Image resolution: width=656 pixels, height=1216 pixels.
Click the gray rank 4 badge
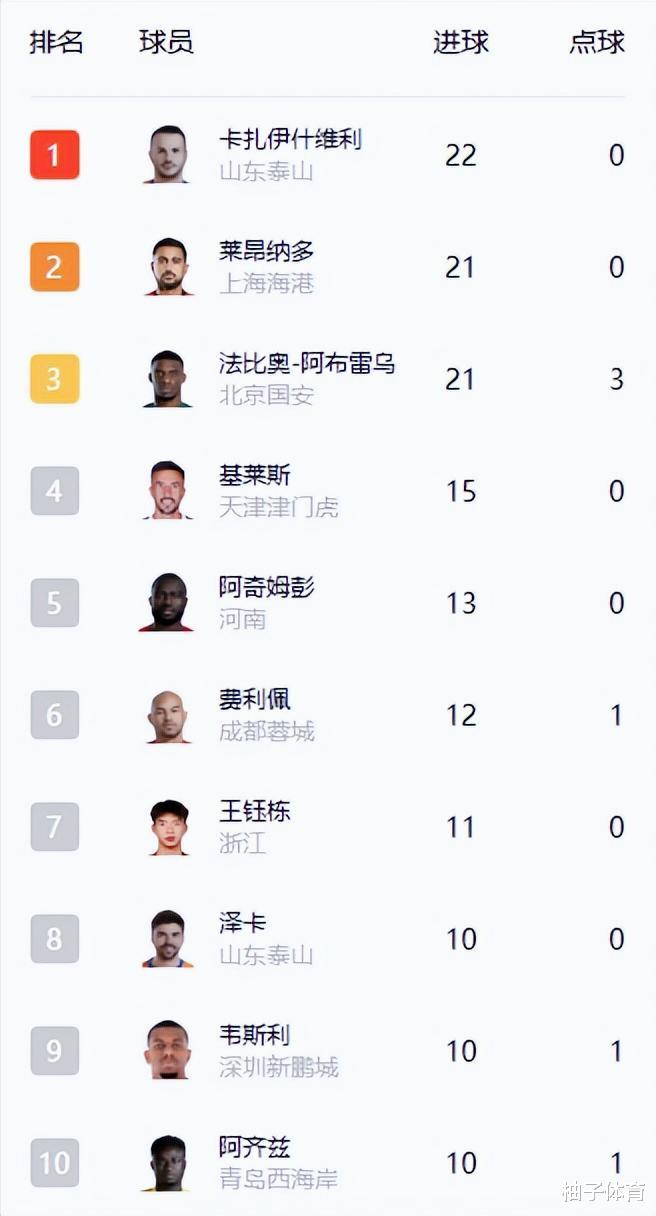click(x=54, y=491)
